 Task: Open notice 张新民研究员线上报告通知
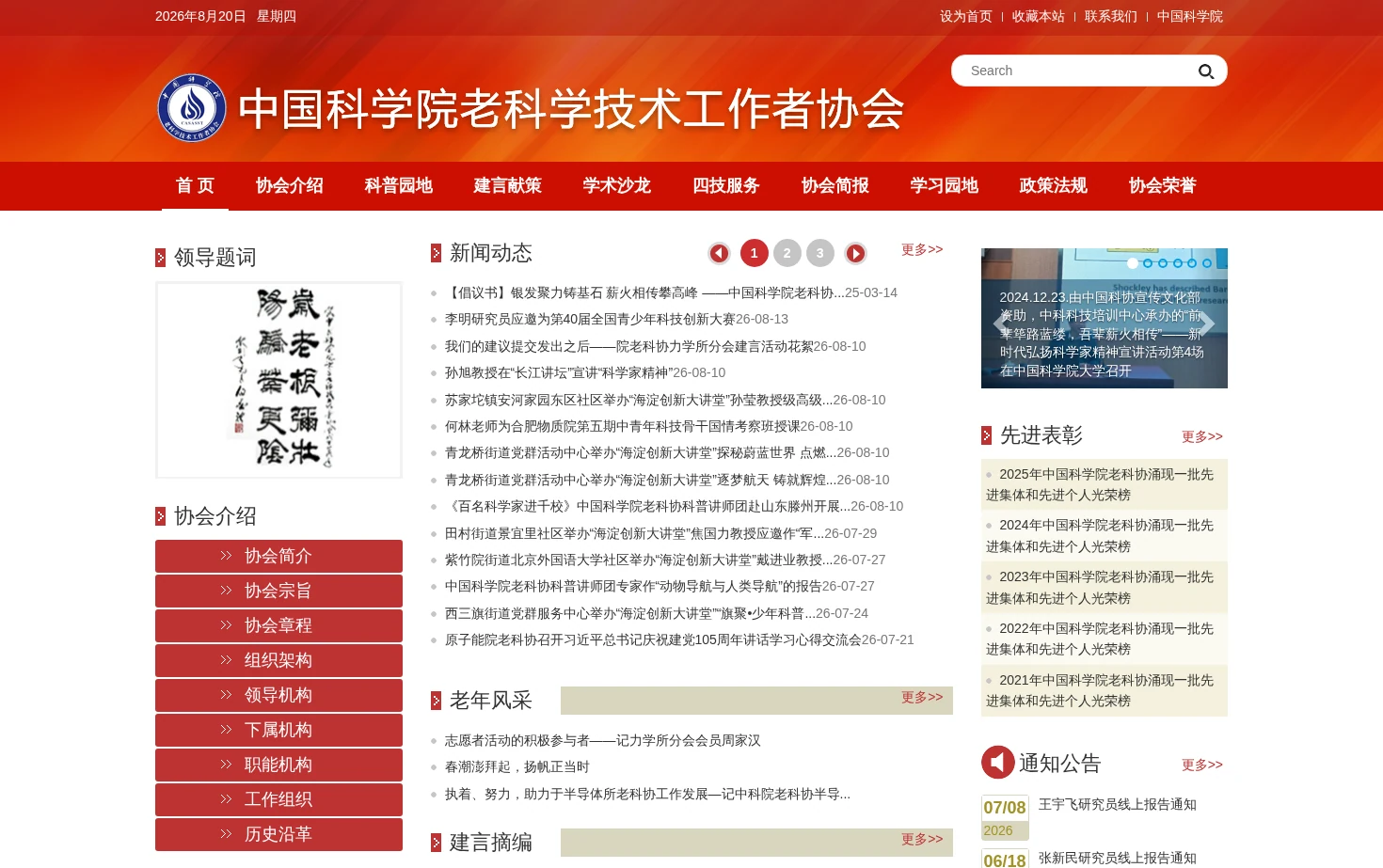1118,858
